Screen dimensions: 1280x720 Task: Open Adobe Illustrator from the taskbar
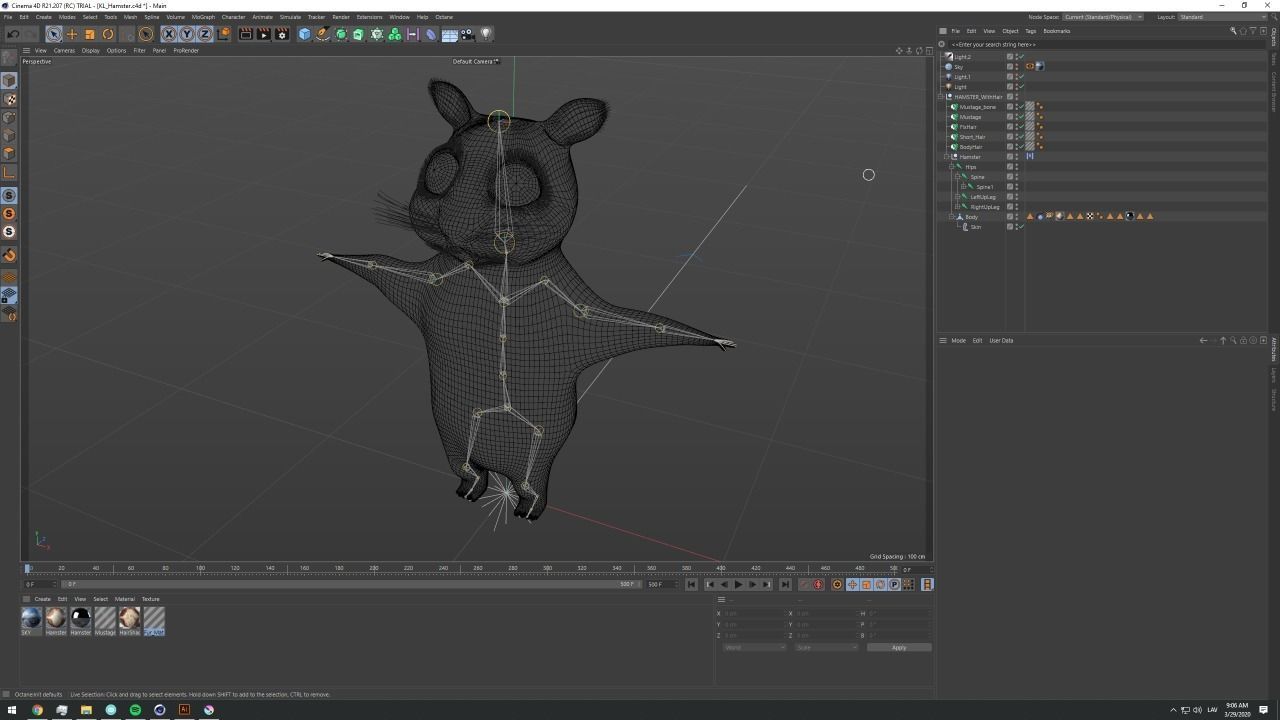point(184,710)
